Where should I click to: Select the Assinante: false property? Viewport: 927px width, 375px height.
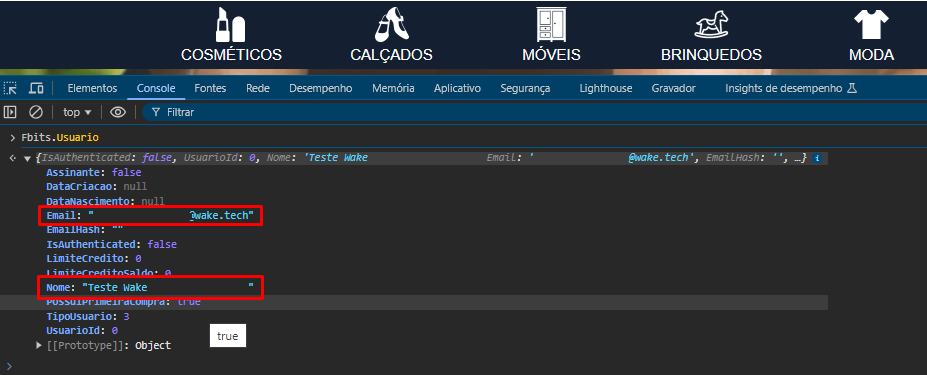(x=93, y=172)
